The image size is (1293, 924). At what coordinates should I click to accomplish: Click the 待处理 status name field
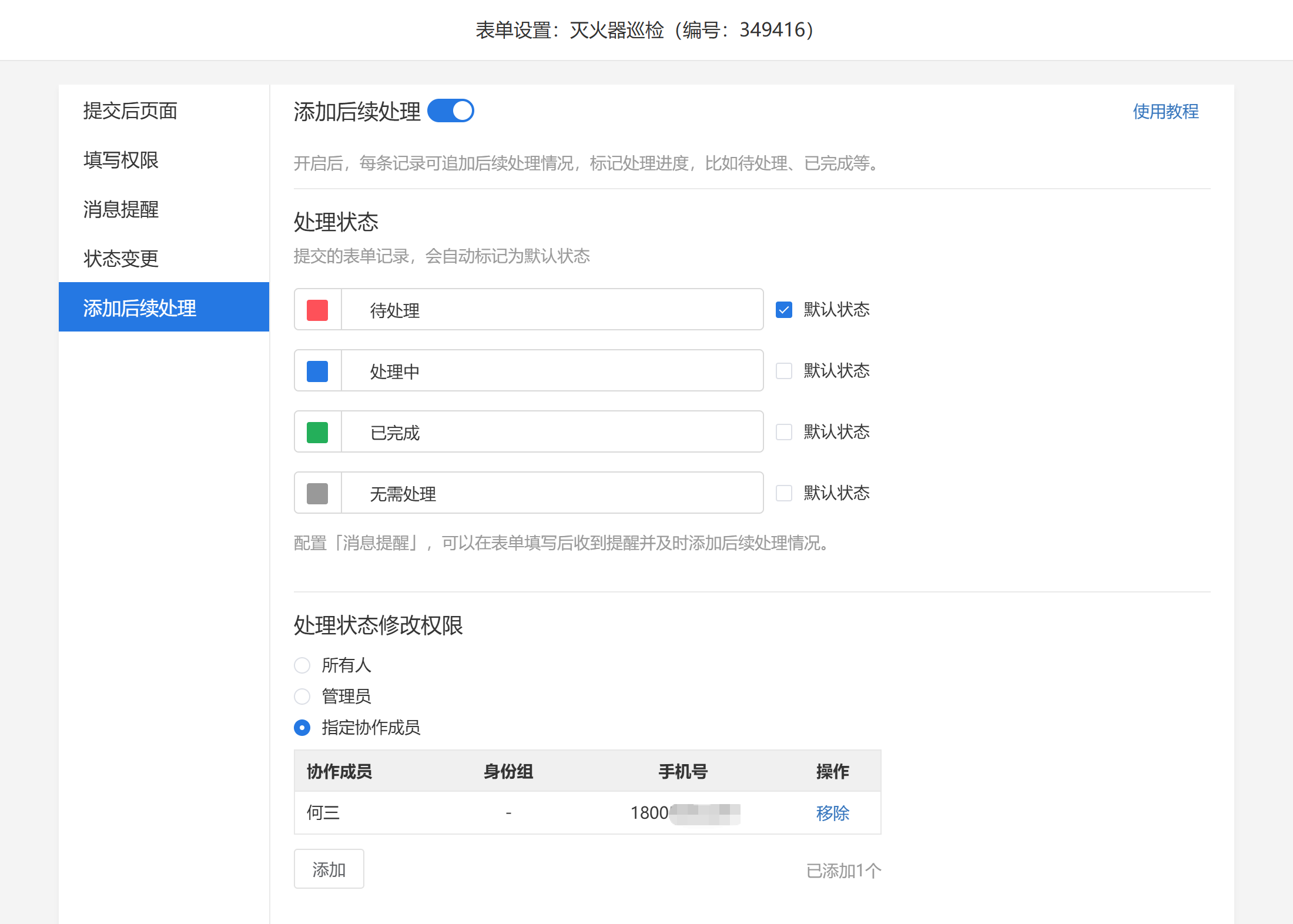[551, 310]
